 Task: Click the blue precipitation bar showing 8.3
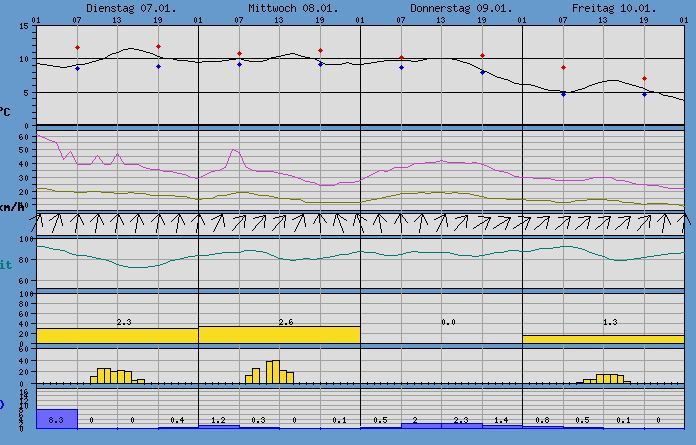(x=56, y=419)
